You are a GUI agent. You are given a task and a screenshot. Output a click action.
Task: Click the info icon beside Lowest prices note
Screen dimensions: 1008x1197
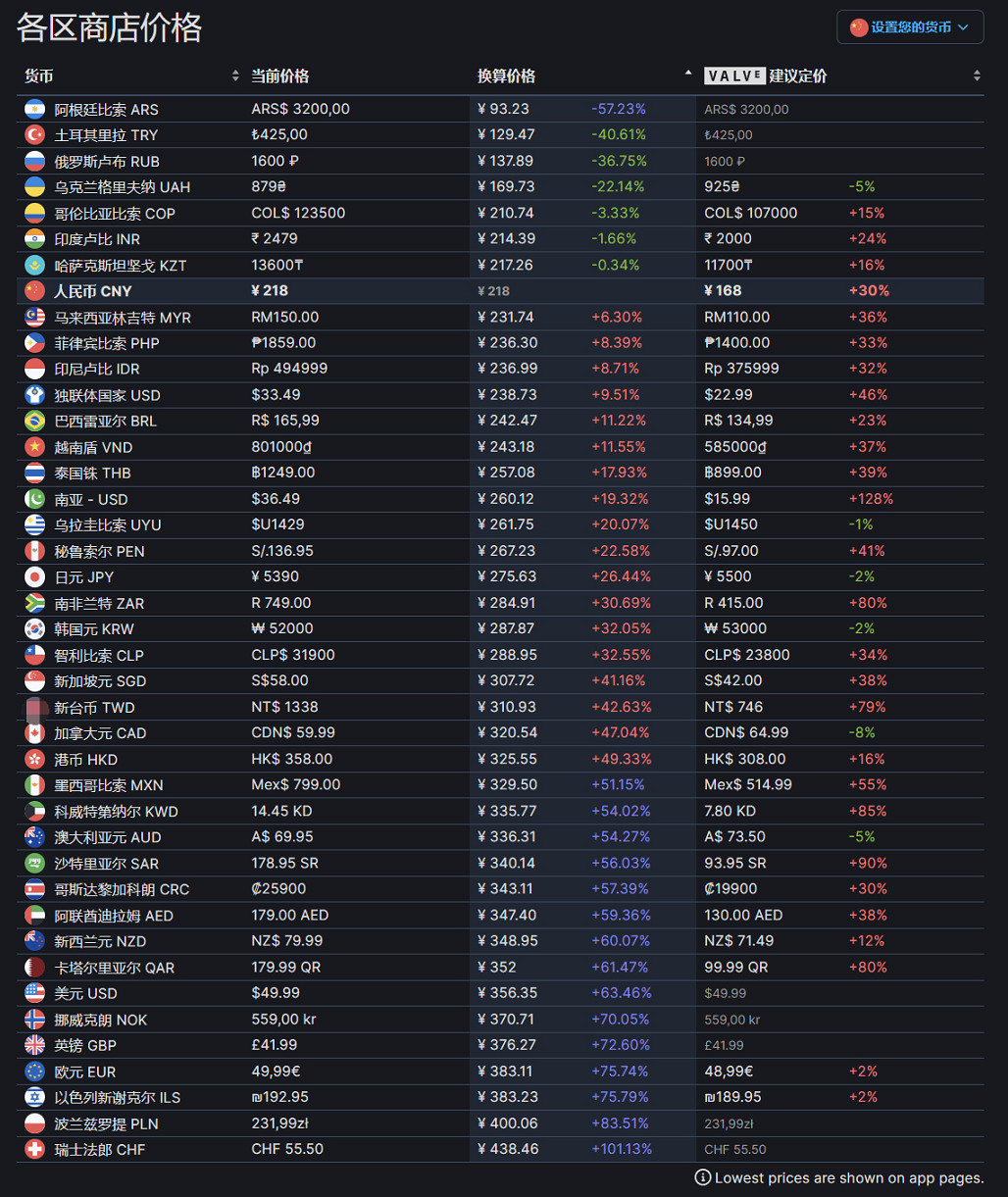click(703, 1177)
